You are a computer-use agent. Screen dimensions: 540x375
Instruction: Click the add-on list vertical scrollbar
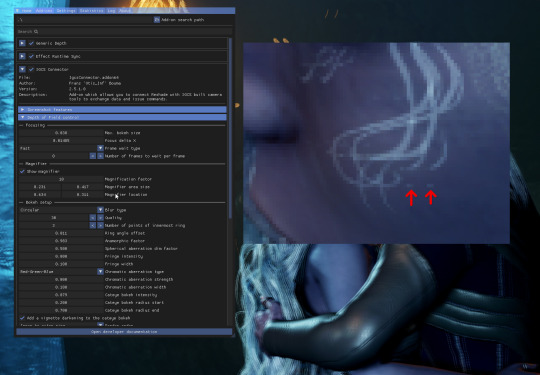click(230, 127)
